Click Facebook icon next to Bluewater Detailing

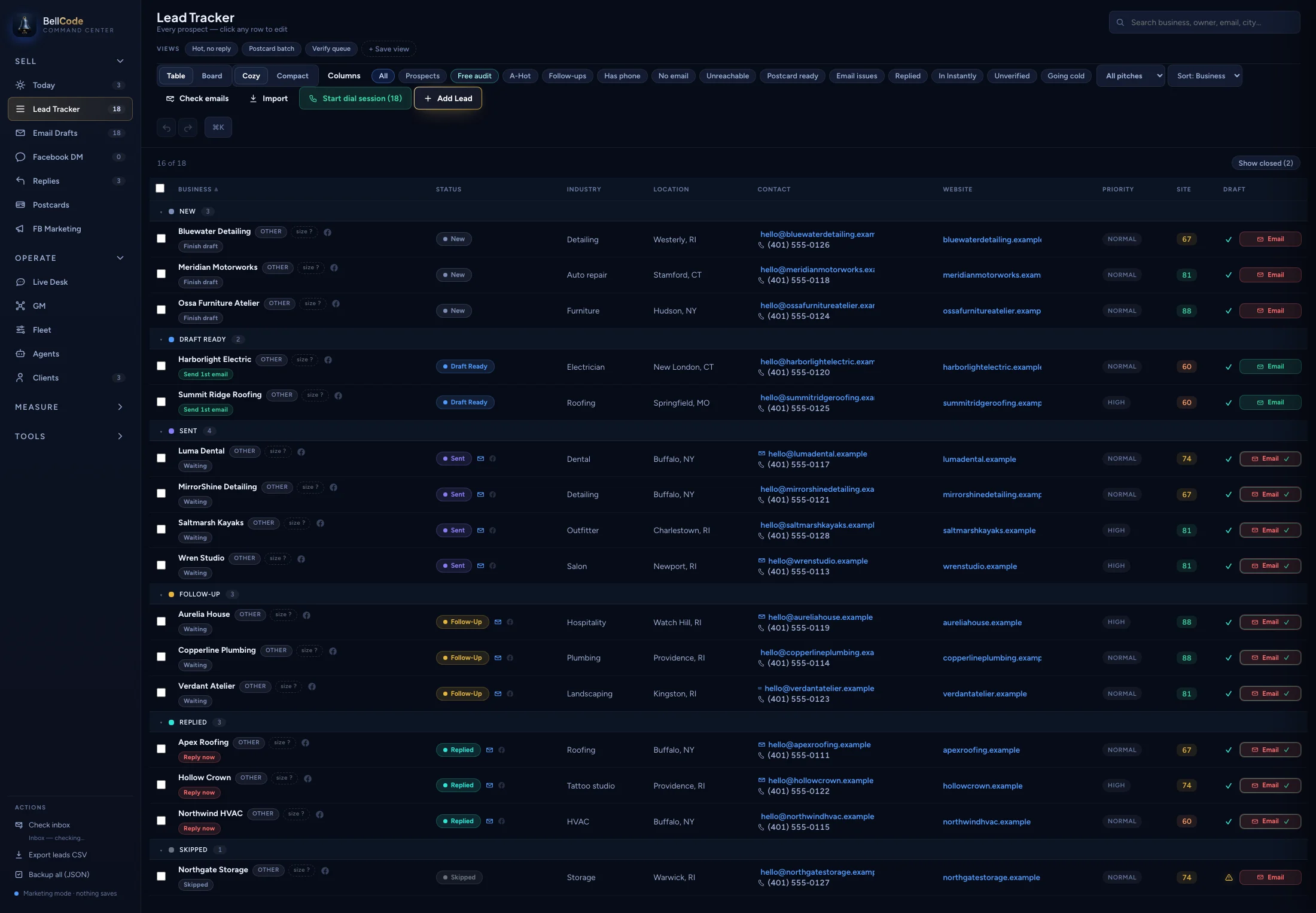pyautogui.click(x=328, y=232)
